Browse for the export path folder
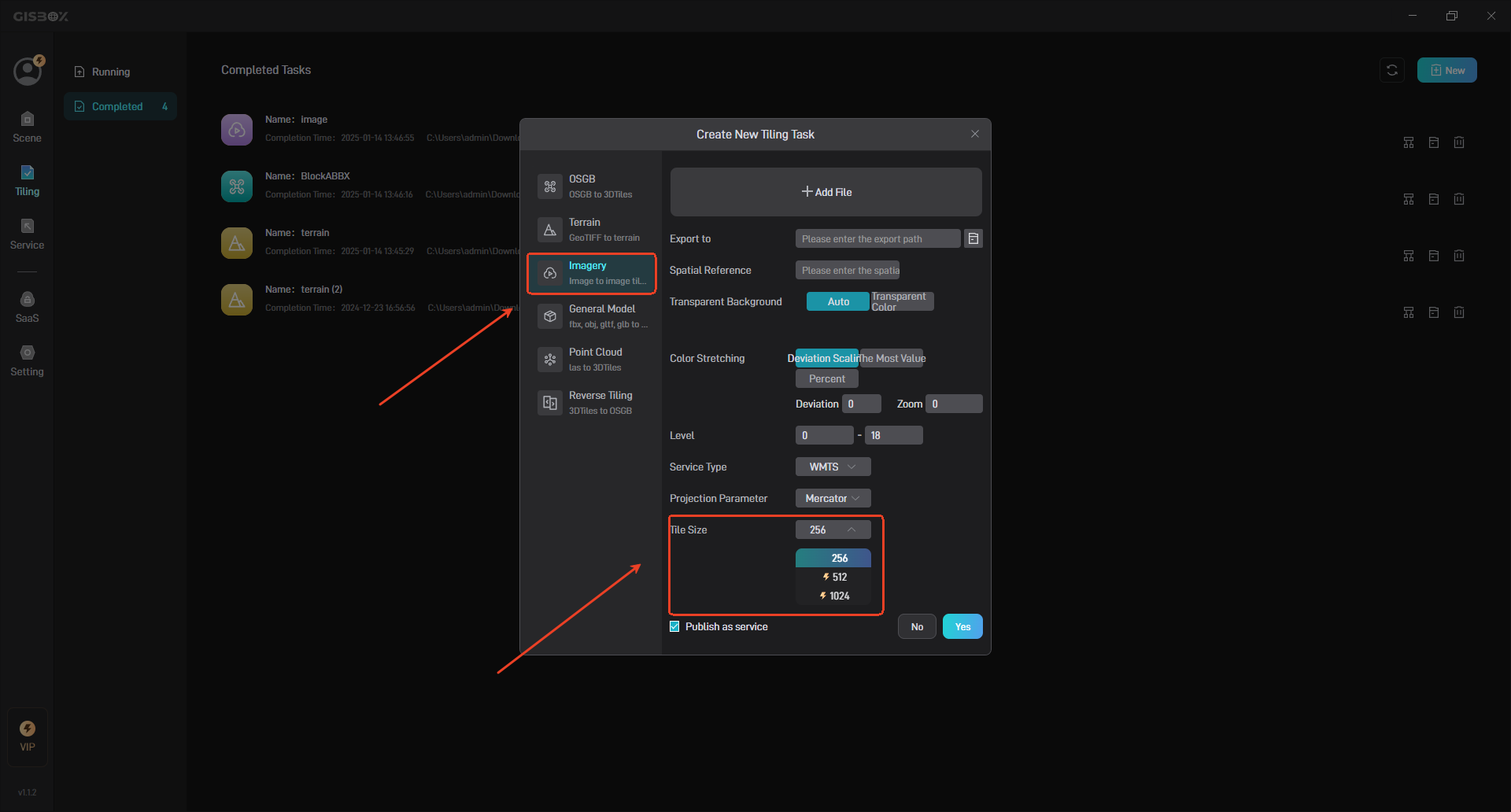This screenshot has width=1511, height=812. point(973,238)
